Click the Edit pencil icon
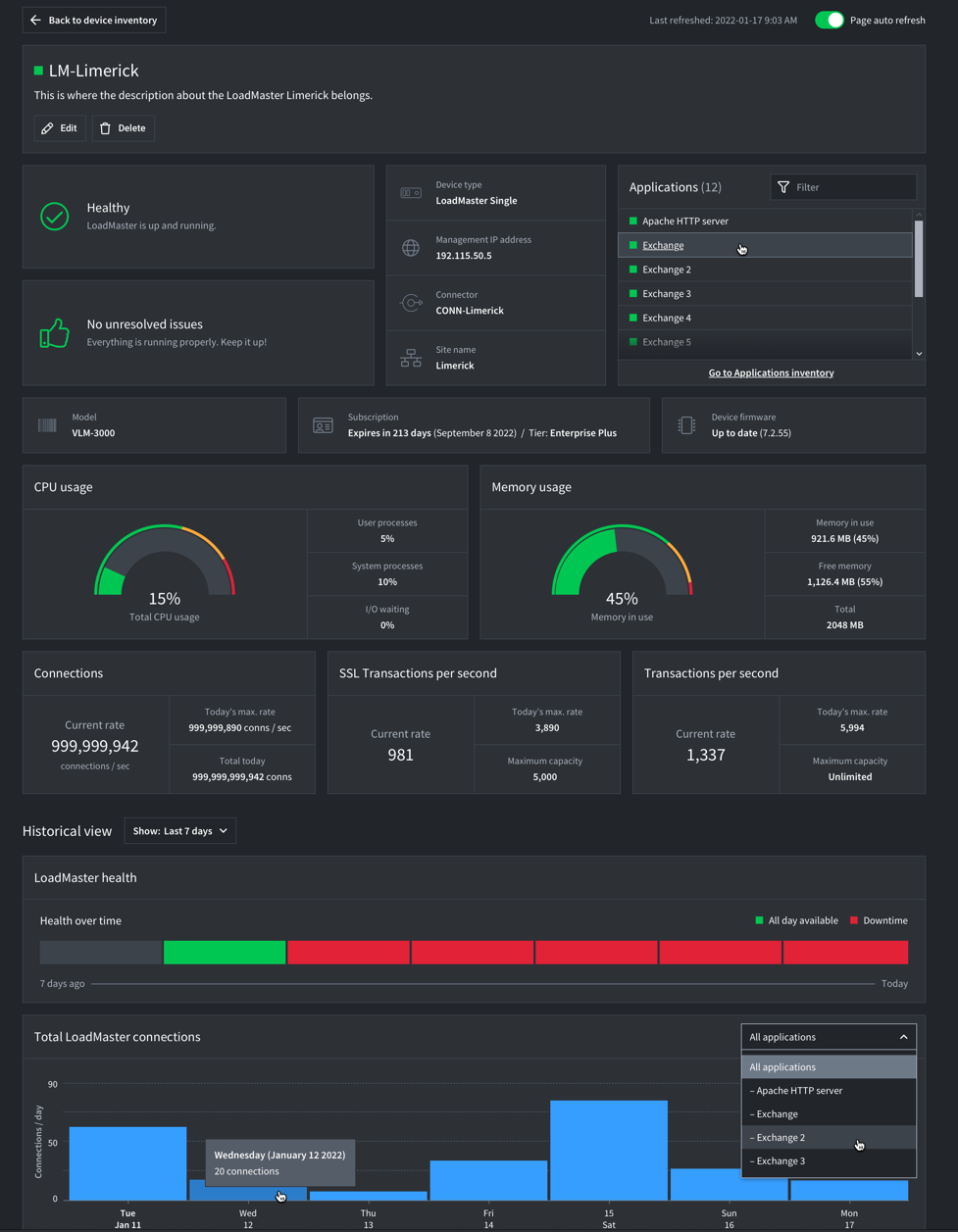 tap(47, 128)
